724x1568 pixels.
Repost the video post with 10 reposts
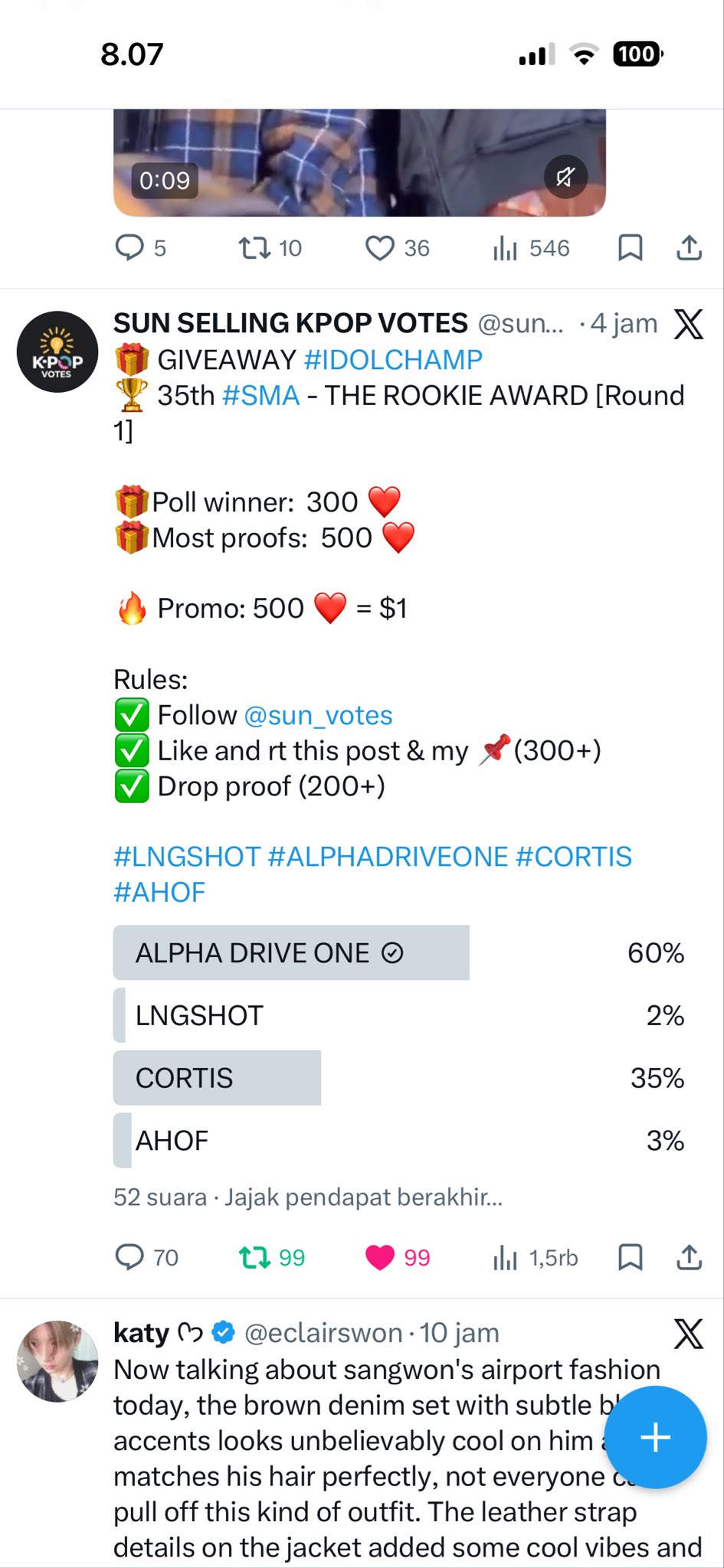click(254, 247)
